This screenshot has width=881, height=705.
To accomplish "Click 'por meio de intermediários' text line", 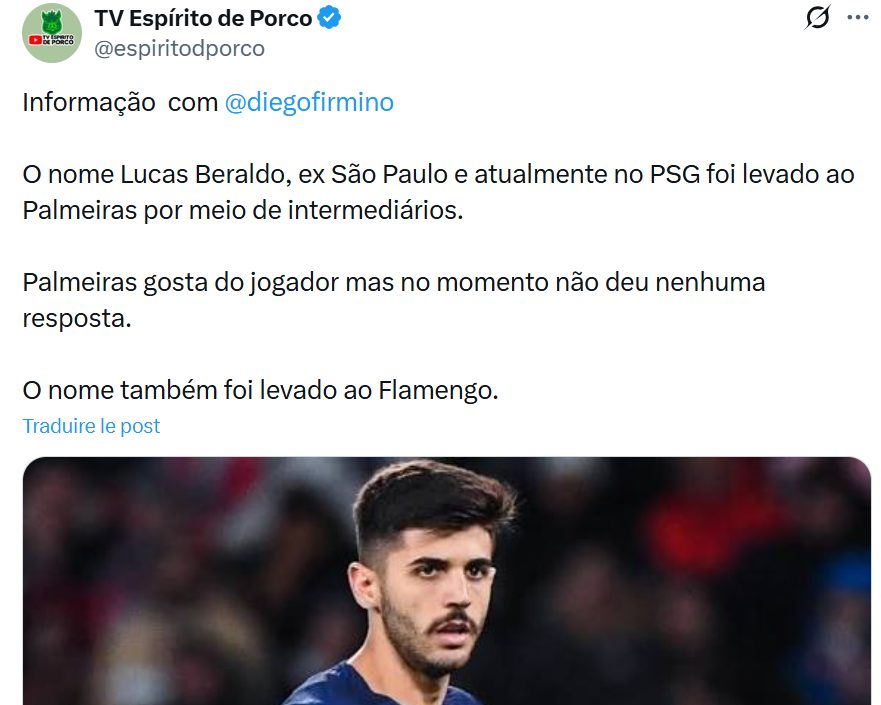I will [303, 210].
